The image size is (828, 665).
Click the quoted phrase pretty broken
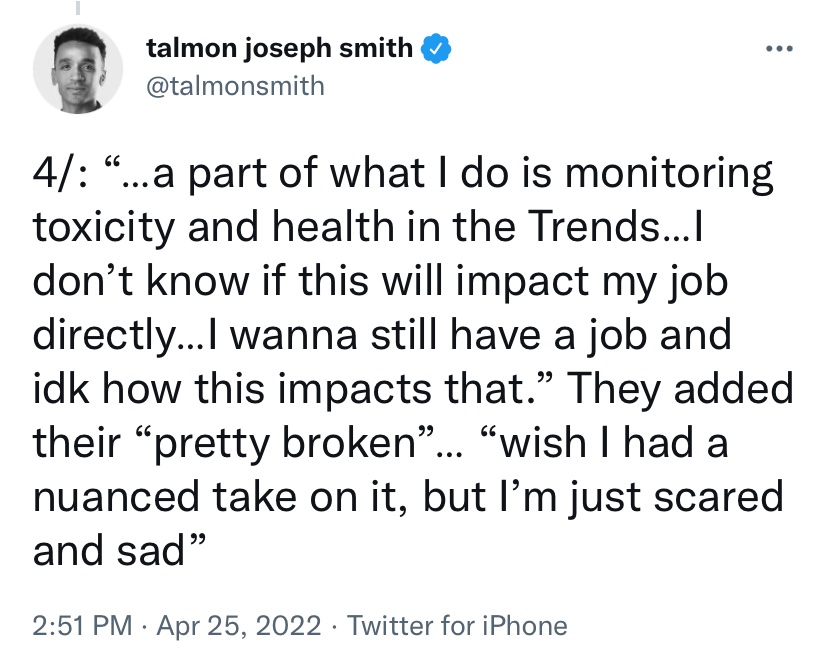[286, 443]
